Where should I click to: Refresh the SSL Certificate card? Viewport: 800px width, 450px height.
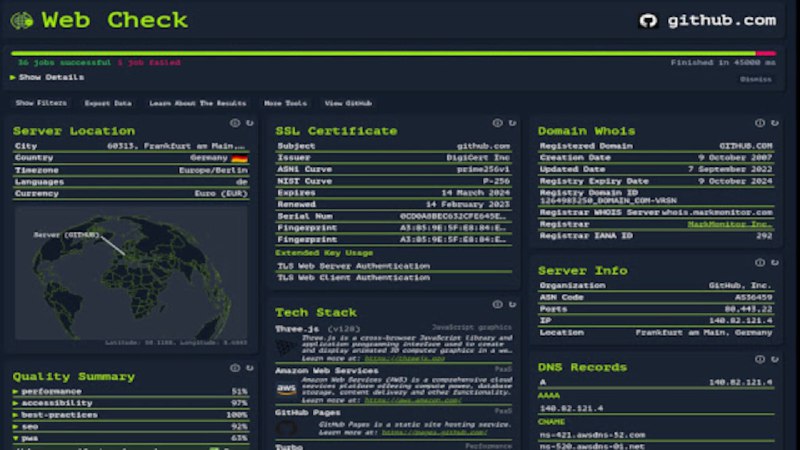click(512, 123)
